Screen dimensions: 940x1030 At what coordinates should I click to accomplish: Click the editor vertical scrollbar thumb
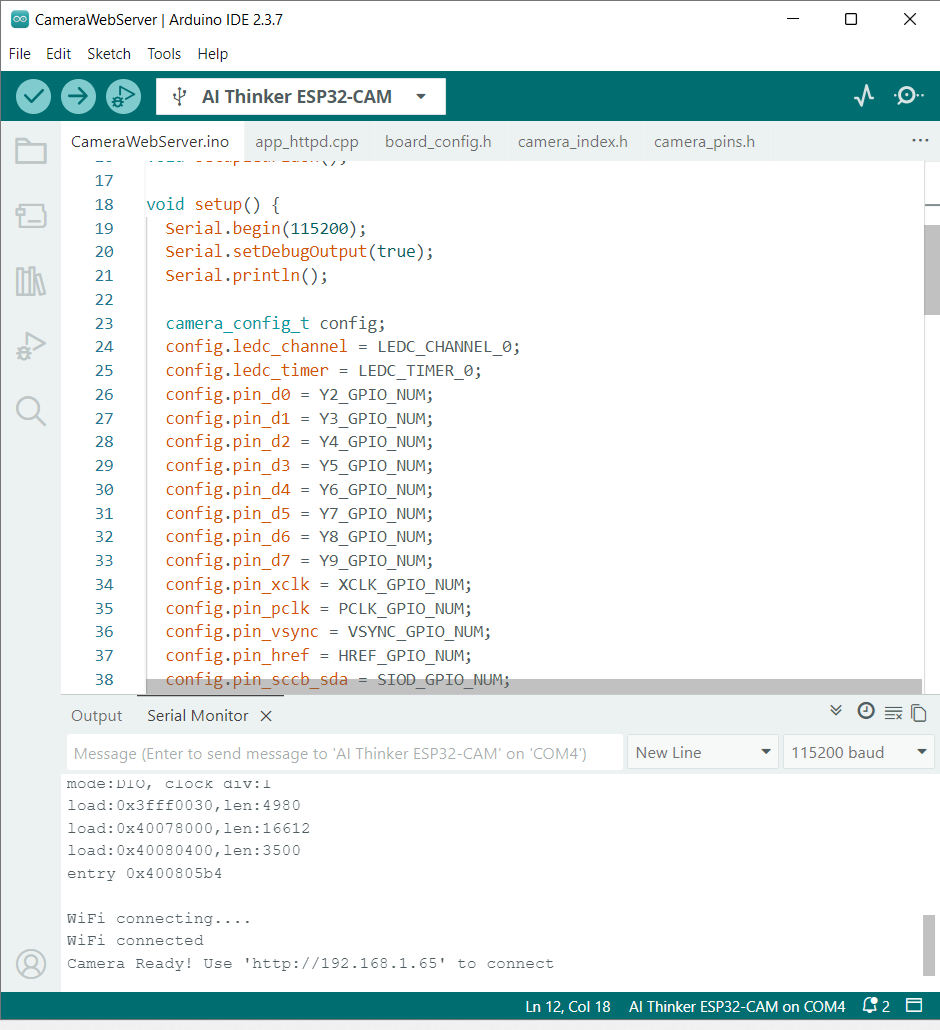[x=931, y=270]
